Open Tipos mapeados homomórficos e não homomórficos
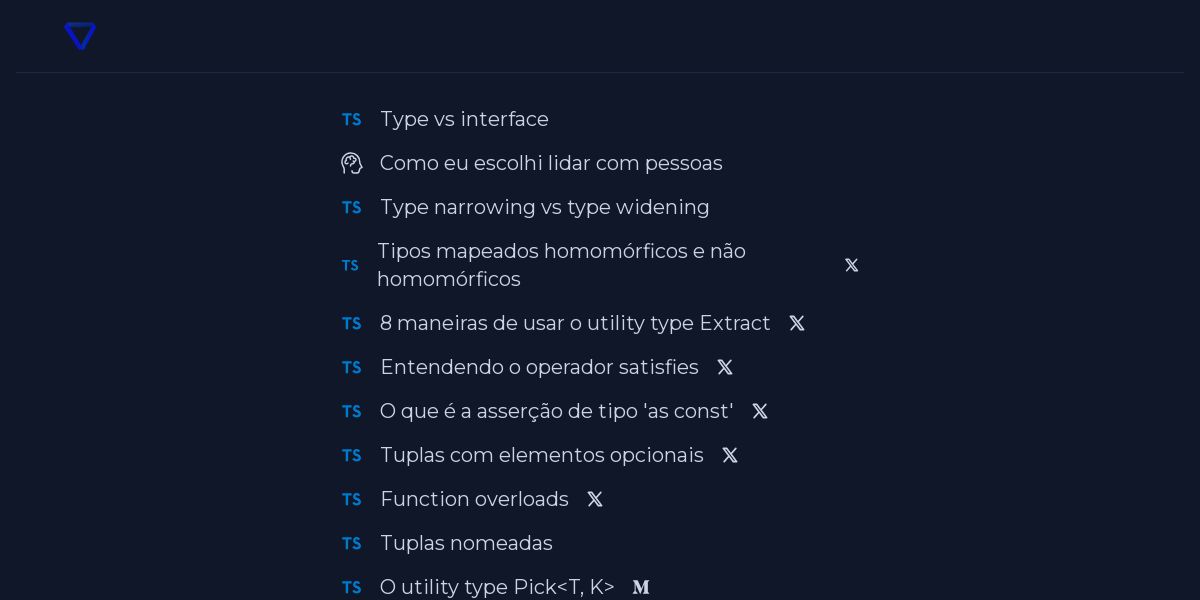Image resolution: width=1200 pixels, height=600 pixels. pyautogui.click(x=561, y=265)
